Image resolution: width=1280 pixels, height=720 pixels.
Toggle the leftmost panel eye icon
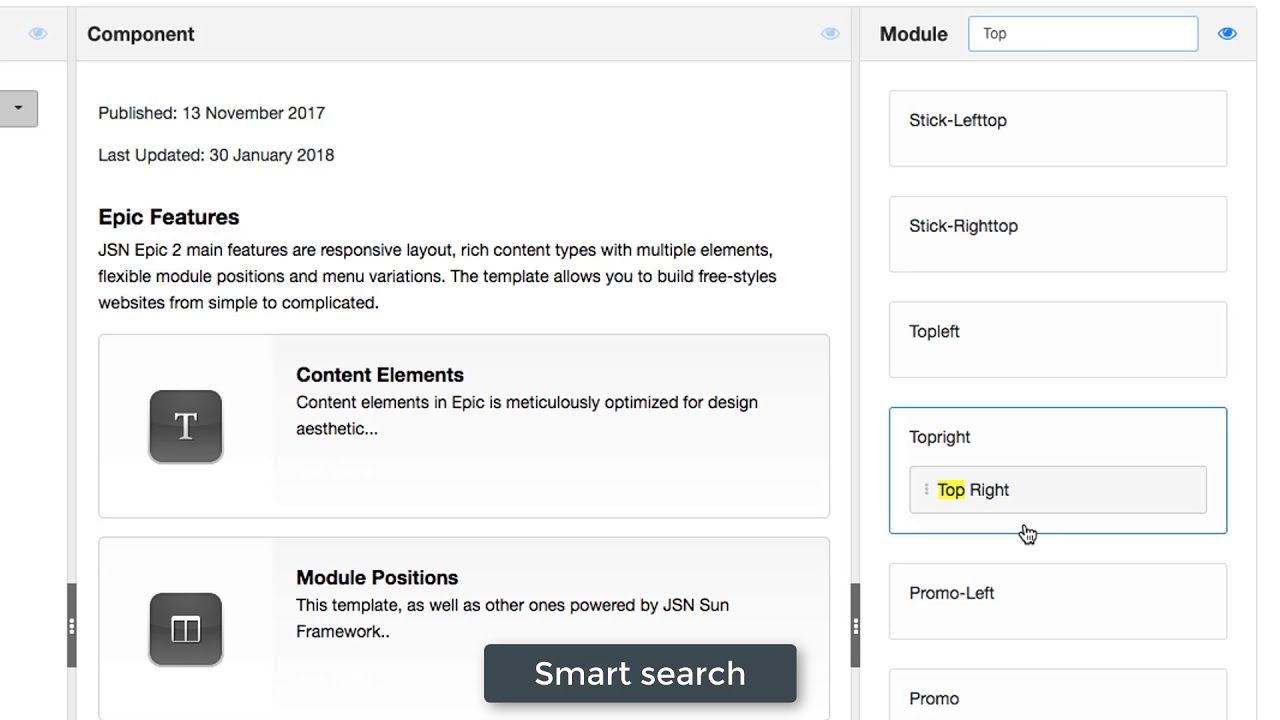pyautogui.click(x=38, y=34)
